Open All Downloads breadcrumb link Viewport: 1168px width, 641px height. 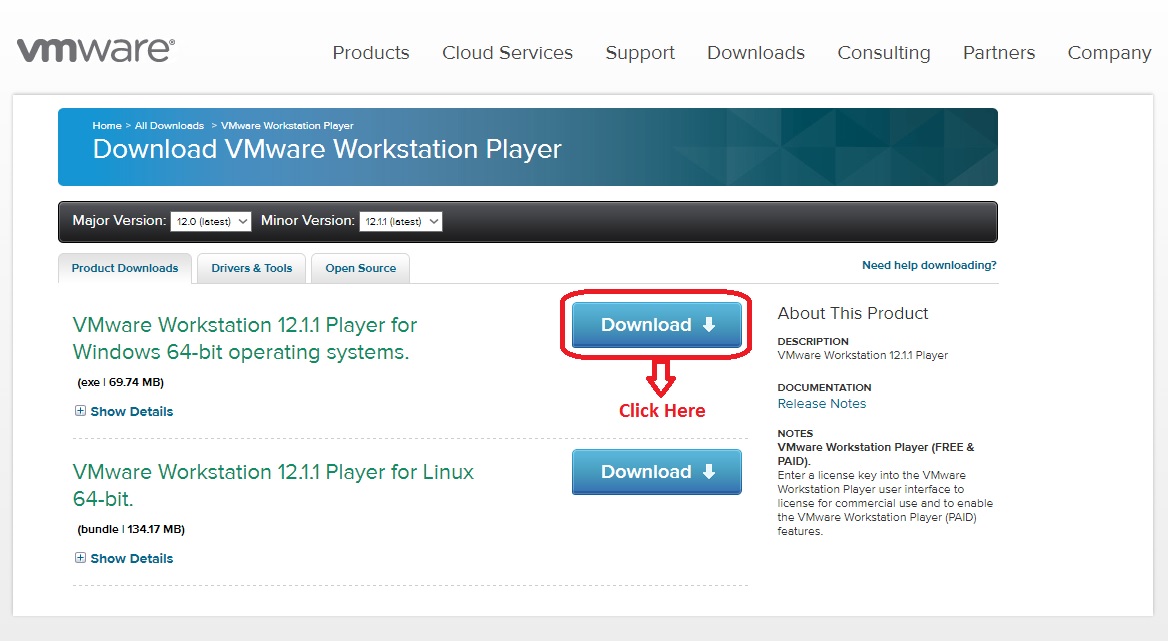coord(169,125)
